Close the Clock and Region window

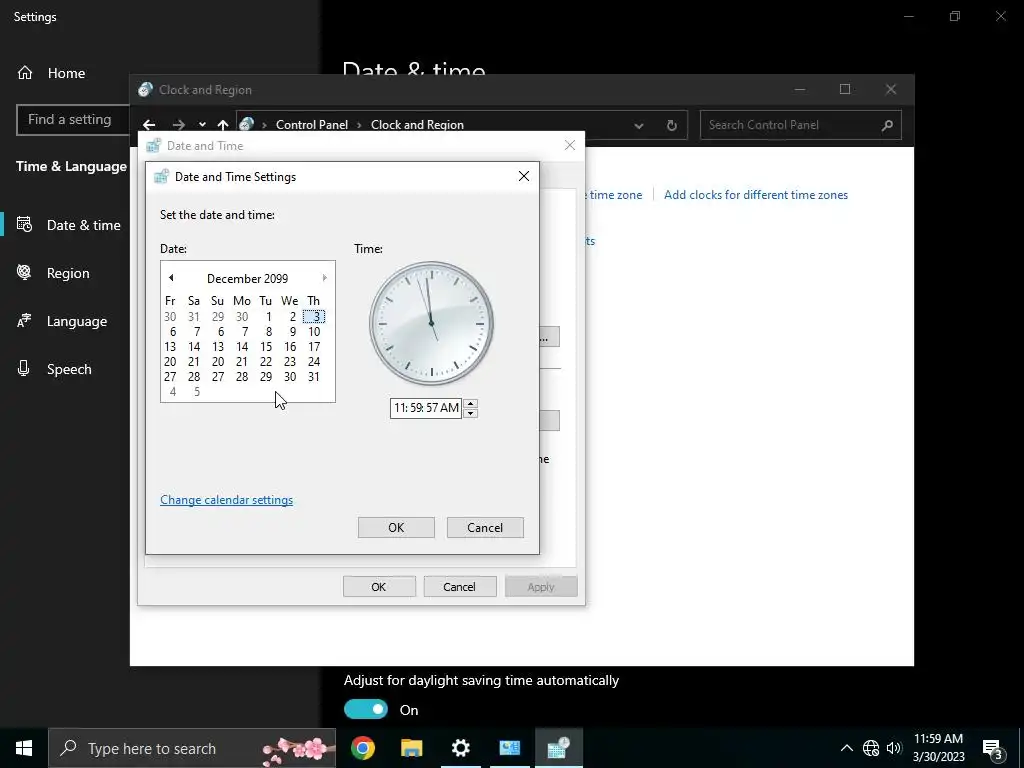(891, 89)
